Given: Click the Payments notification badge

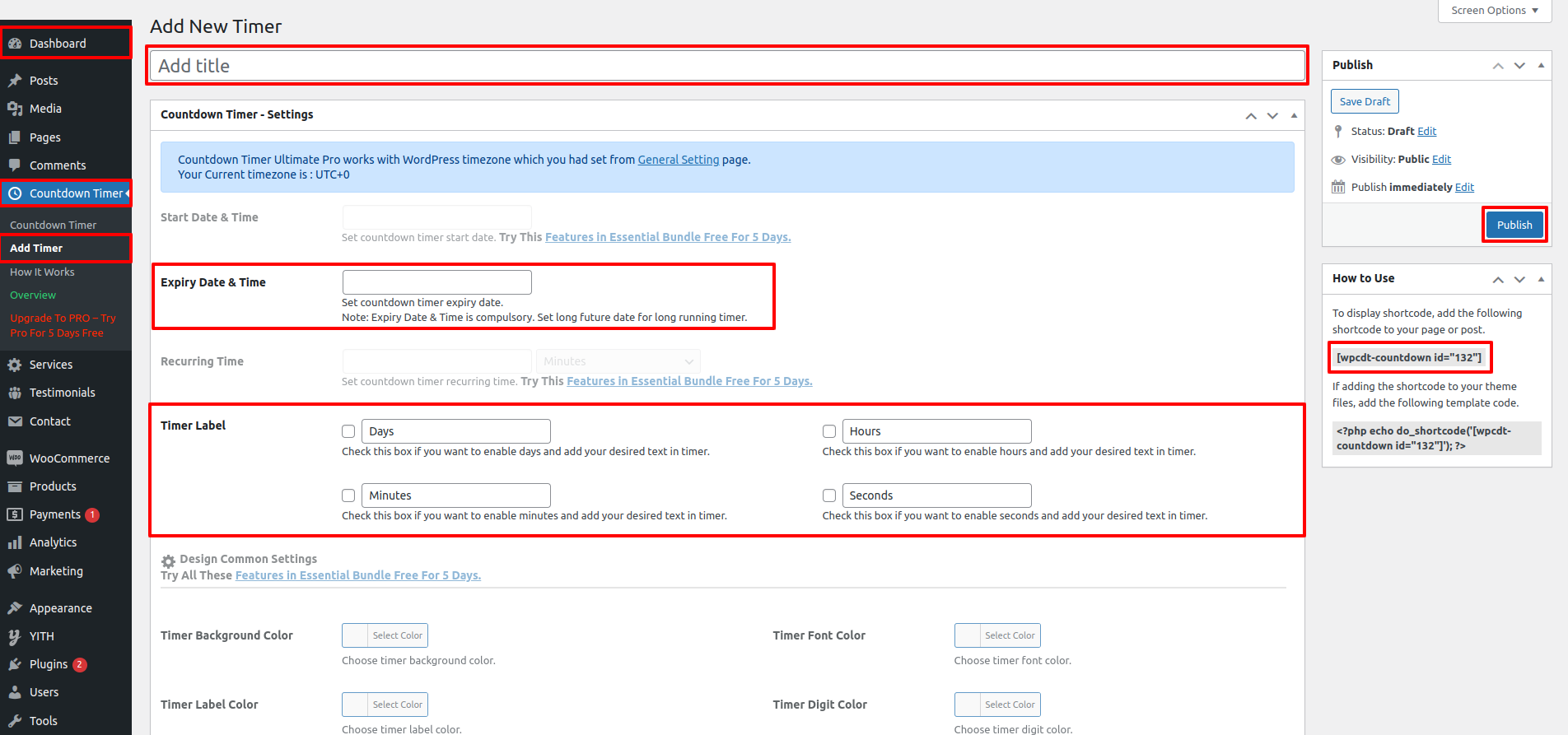Looking at the screenshot, I should point(92,515).
